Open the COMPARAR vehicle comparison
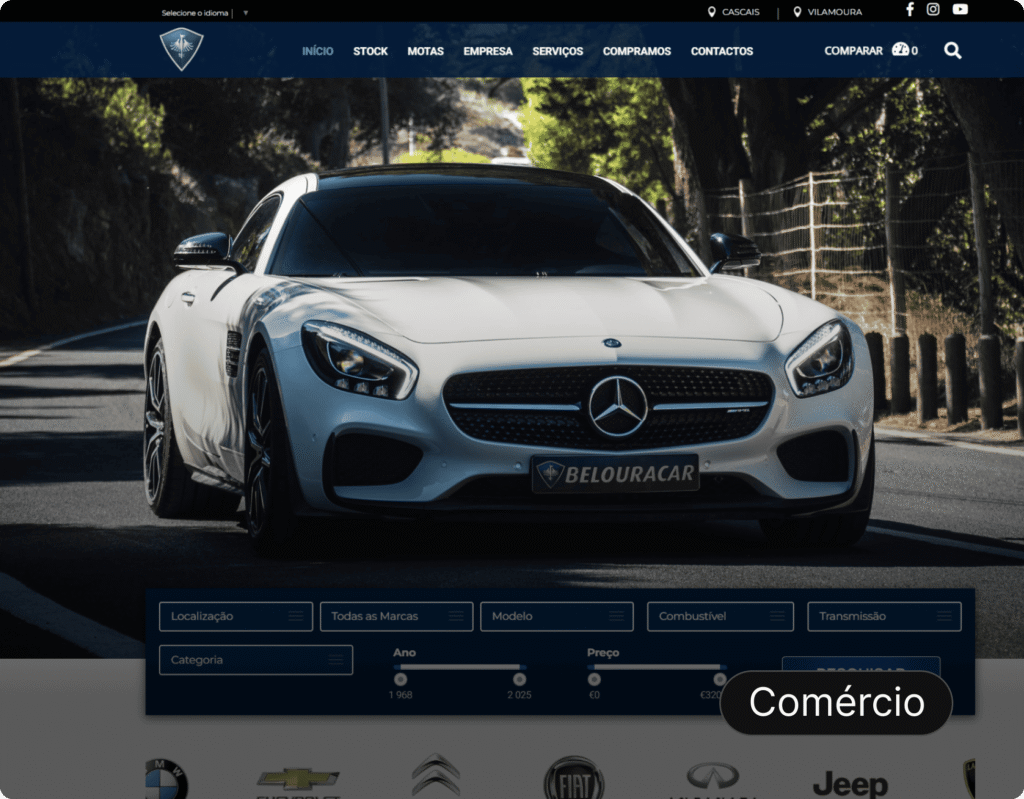 (871, 50)
